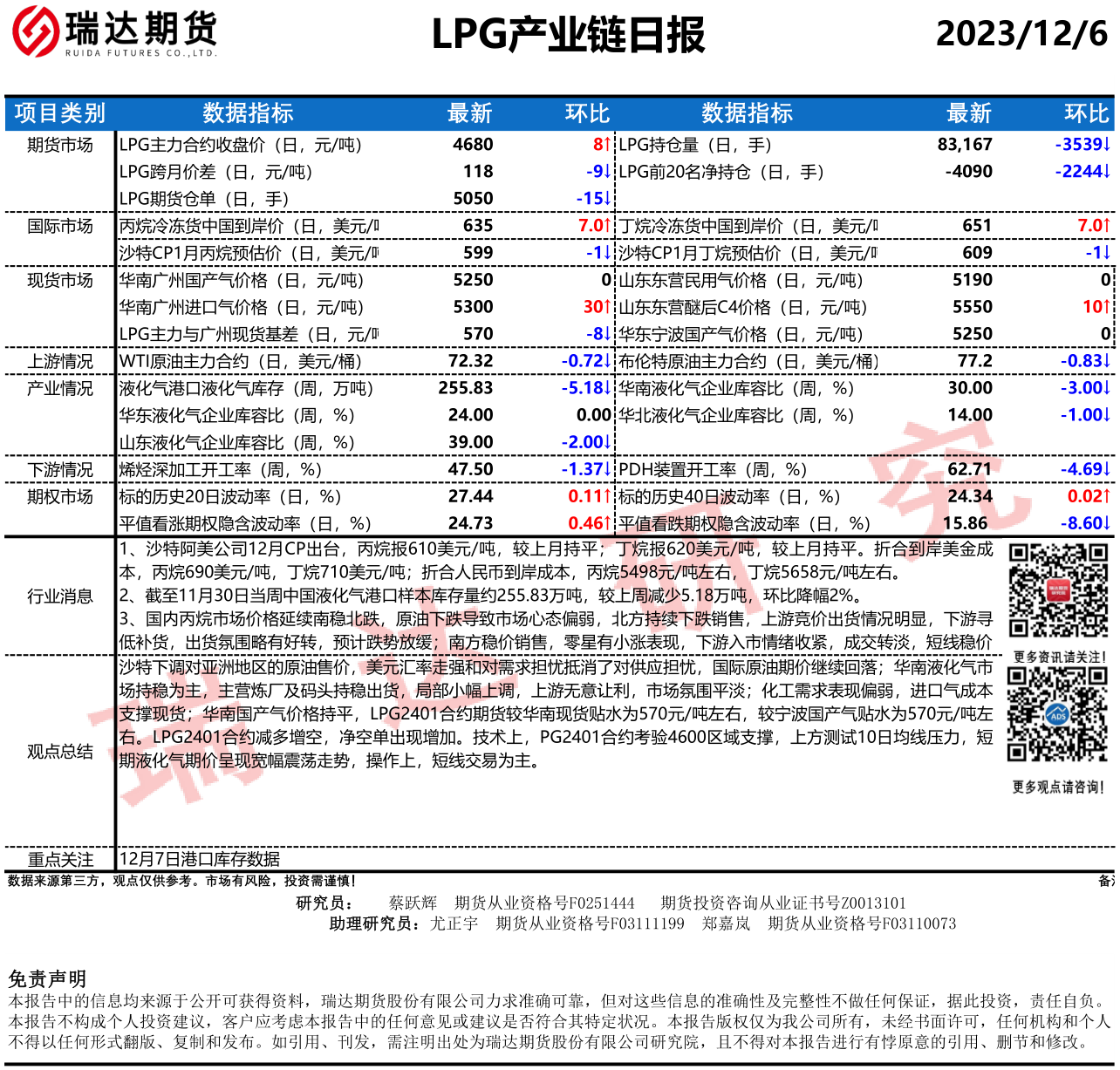Viewport: 1120px width, 1070px height.
Task: Click the "更多观点请咨询!" caption
Action: 1058,787
